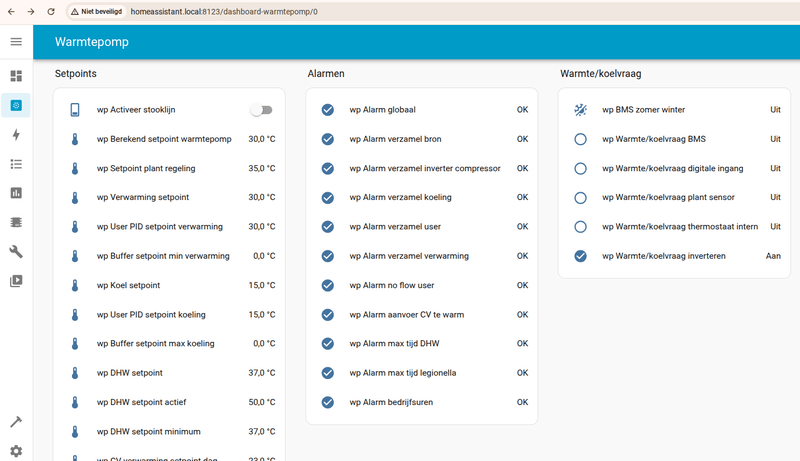Open wp Alarm max tijd DHW row
The width and height of the screenshot is (800, 461).
[422, 344]
